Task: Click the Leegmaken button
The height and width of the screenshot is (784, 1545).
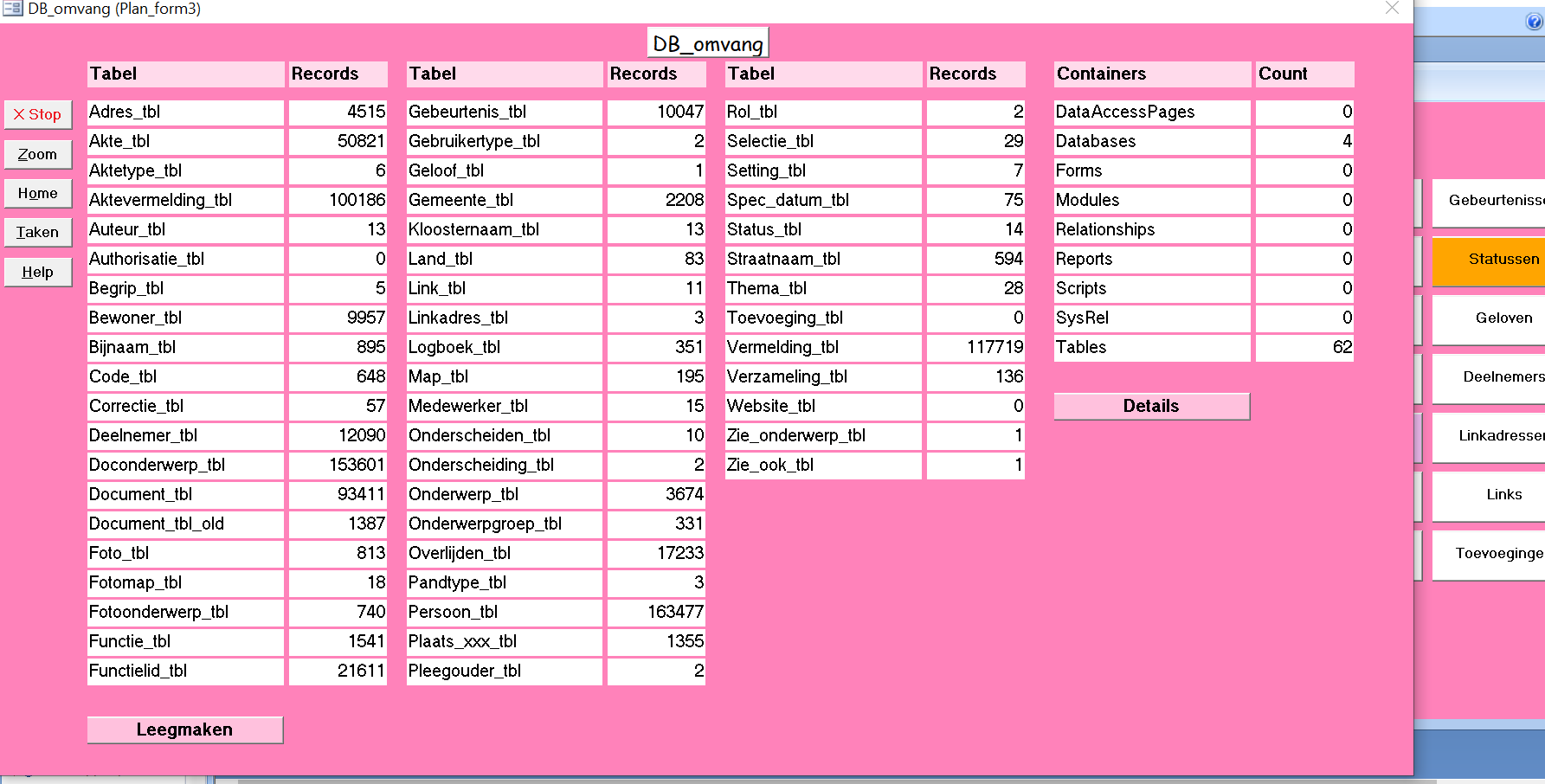Action: [x=184, y=729]
